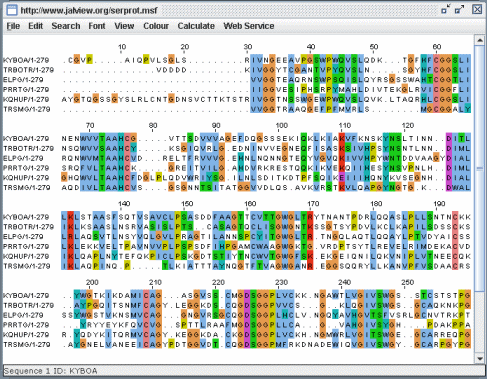Image resolution: width=487 pixels, height=379 pixels.
Task: Open the Web Service menu
Action: click(x=249, y=26)
